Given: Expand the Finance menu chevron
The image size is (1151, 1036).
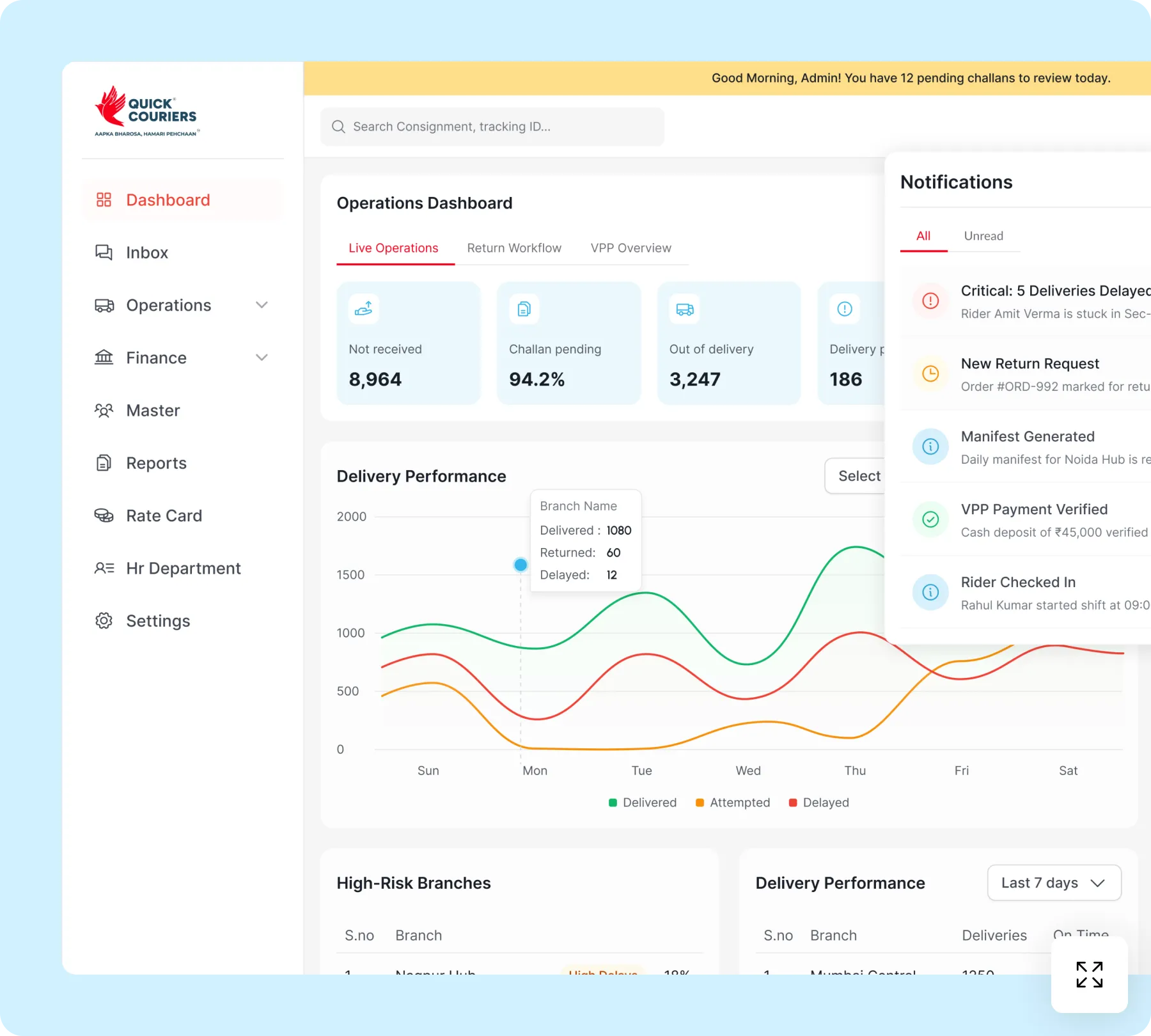Looking at the screenshot, I should point(262,357).
